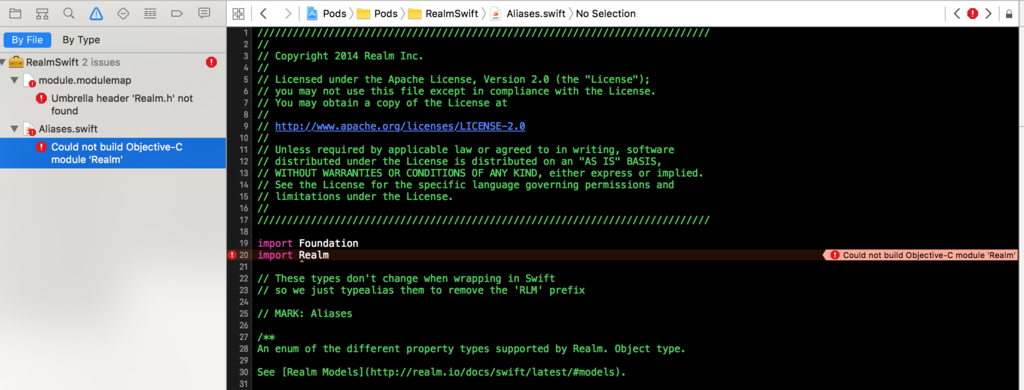Click the MARK: Aliases comment
The height and width of the screenshot is (390, 1024).
click(x=305, y=314)
